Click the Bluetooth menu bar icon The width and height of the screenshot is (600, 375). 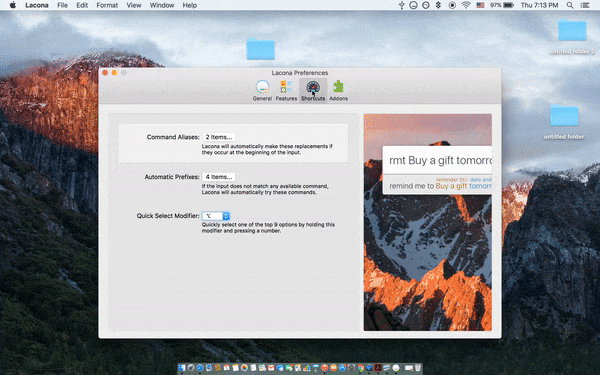pos(439,5)
